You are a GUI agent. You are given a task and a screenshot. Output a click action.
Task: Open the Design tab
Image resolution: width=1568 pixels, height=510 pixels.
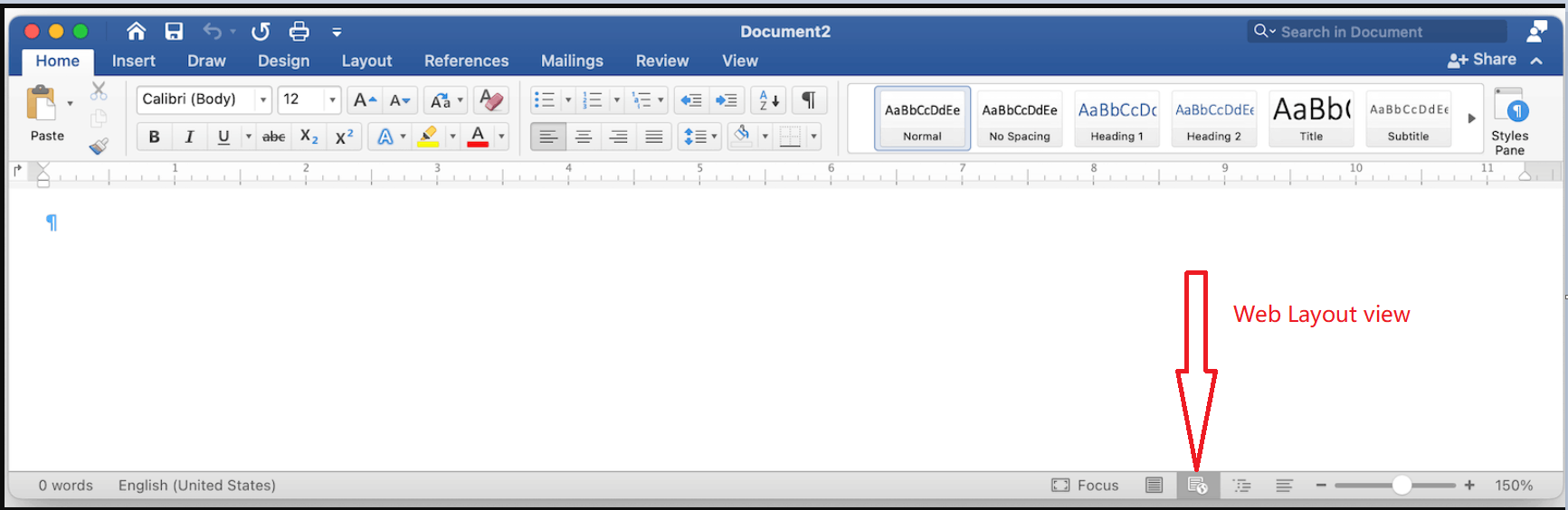283,61
